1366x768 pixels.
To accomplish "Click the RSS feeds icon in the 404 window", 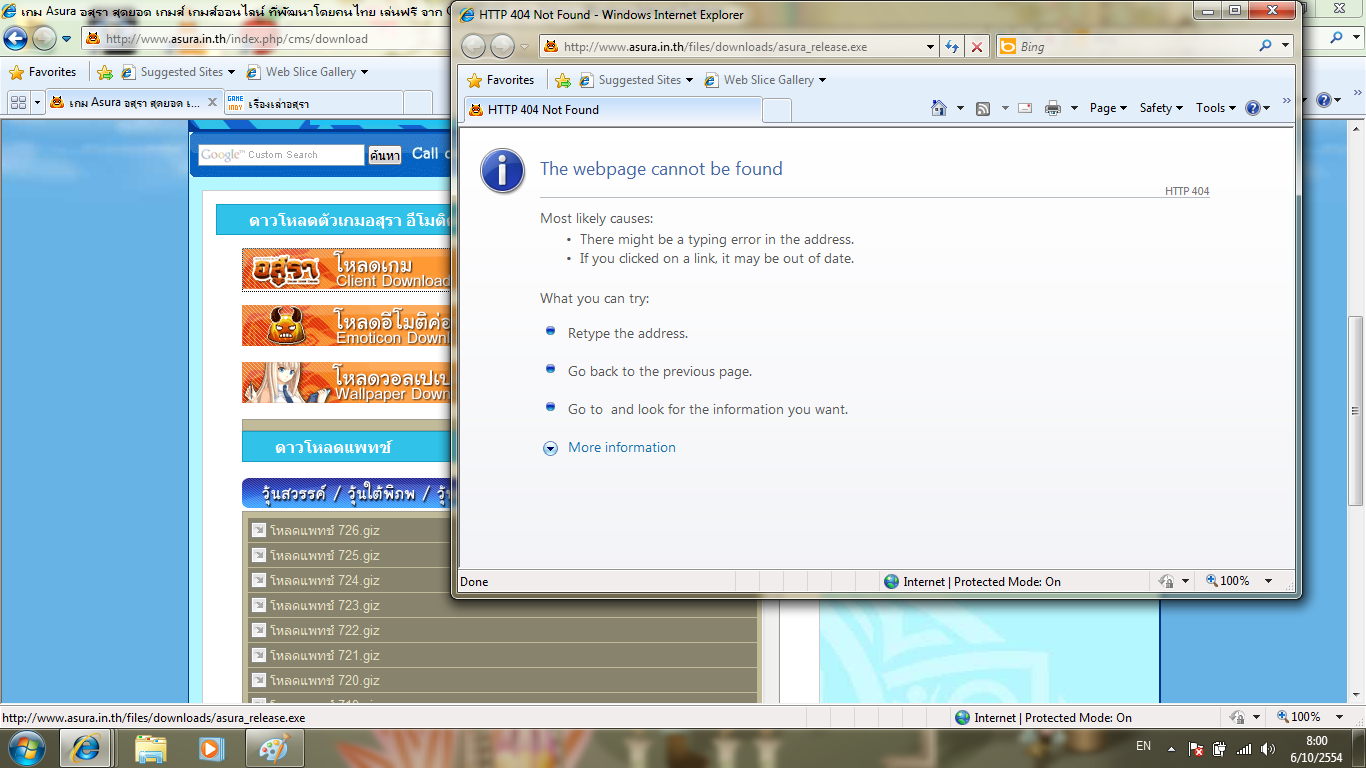I will [x=983, y=108].
